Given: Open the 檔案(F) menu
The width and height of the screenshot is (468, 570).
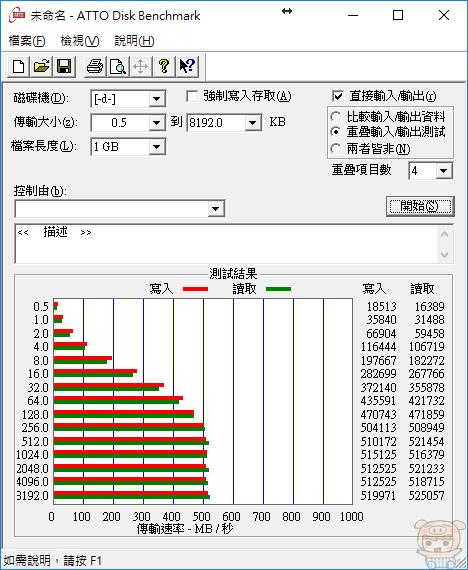Looking at the screenshot, I should point(27,41).
